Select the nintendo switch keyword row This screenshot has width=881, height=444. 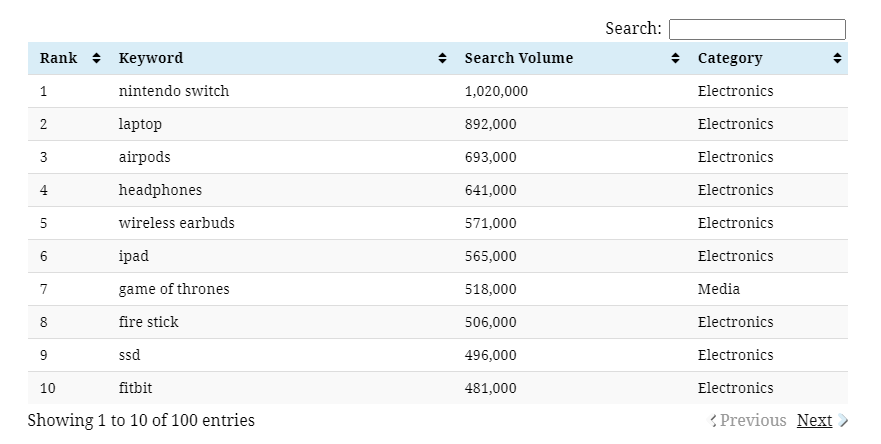tap(173, 91)
